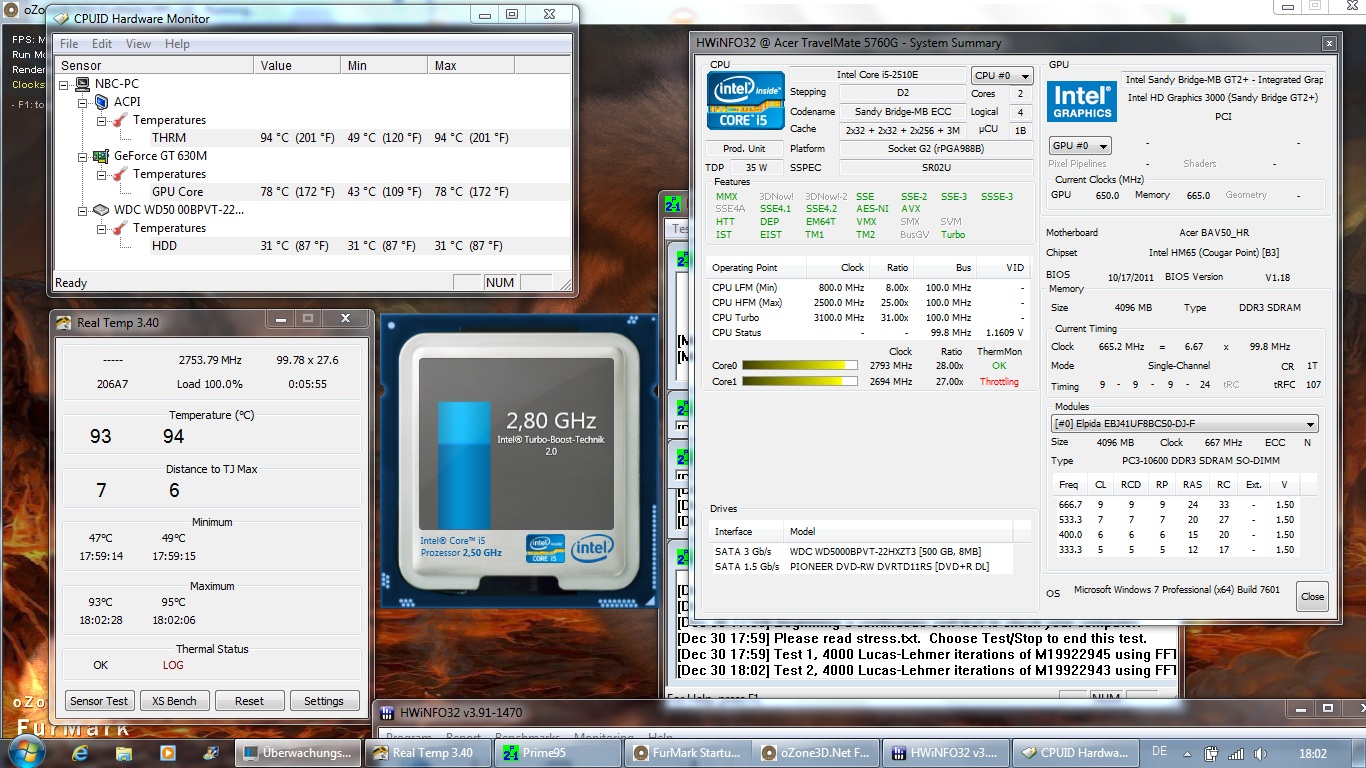Switch to Prime95 in the taskbar
1366x768 pixels.
pyautogui.click(x=558, y=752)
